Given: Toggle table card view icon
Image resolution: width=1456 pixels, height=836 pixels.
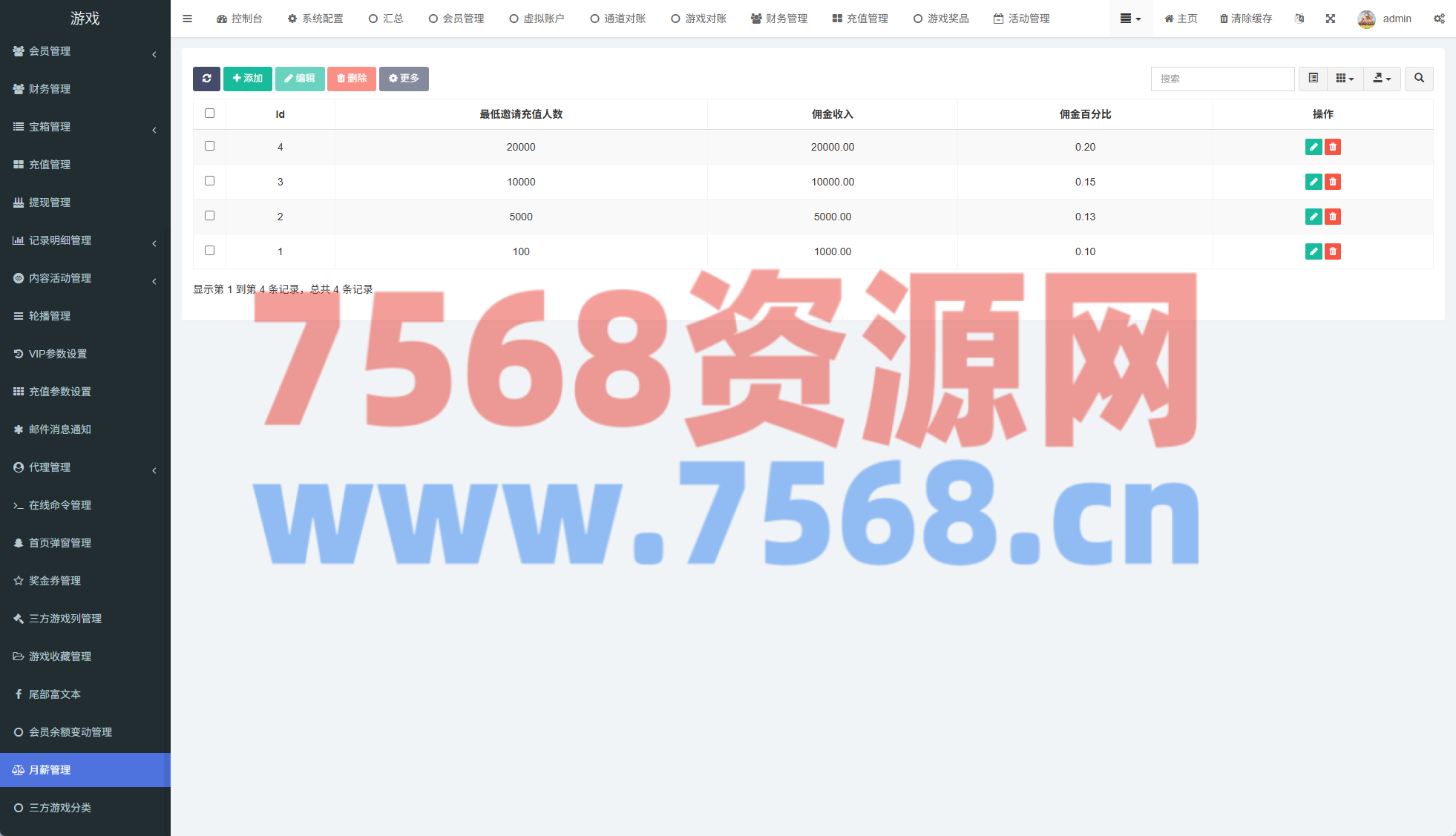Looking at the screenshot, I should (1313, 79).
